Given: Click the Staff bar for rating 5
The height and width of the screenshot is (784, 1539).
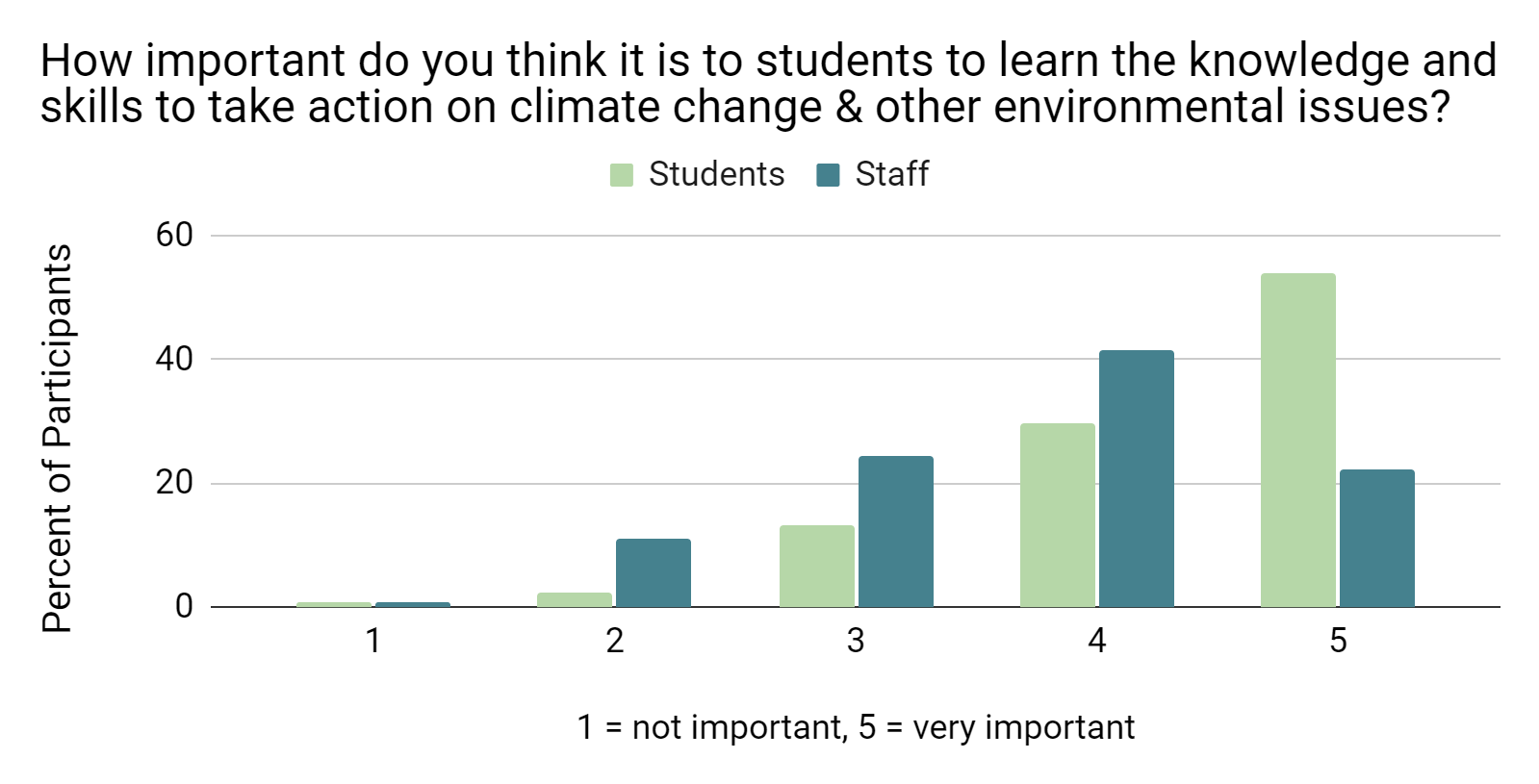Looking at the screenshot, I should 1376,538.
